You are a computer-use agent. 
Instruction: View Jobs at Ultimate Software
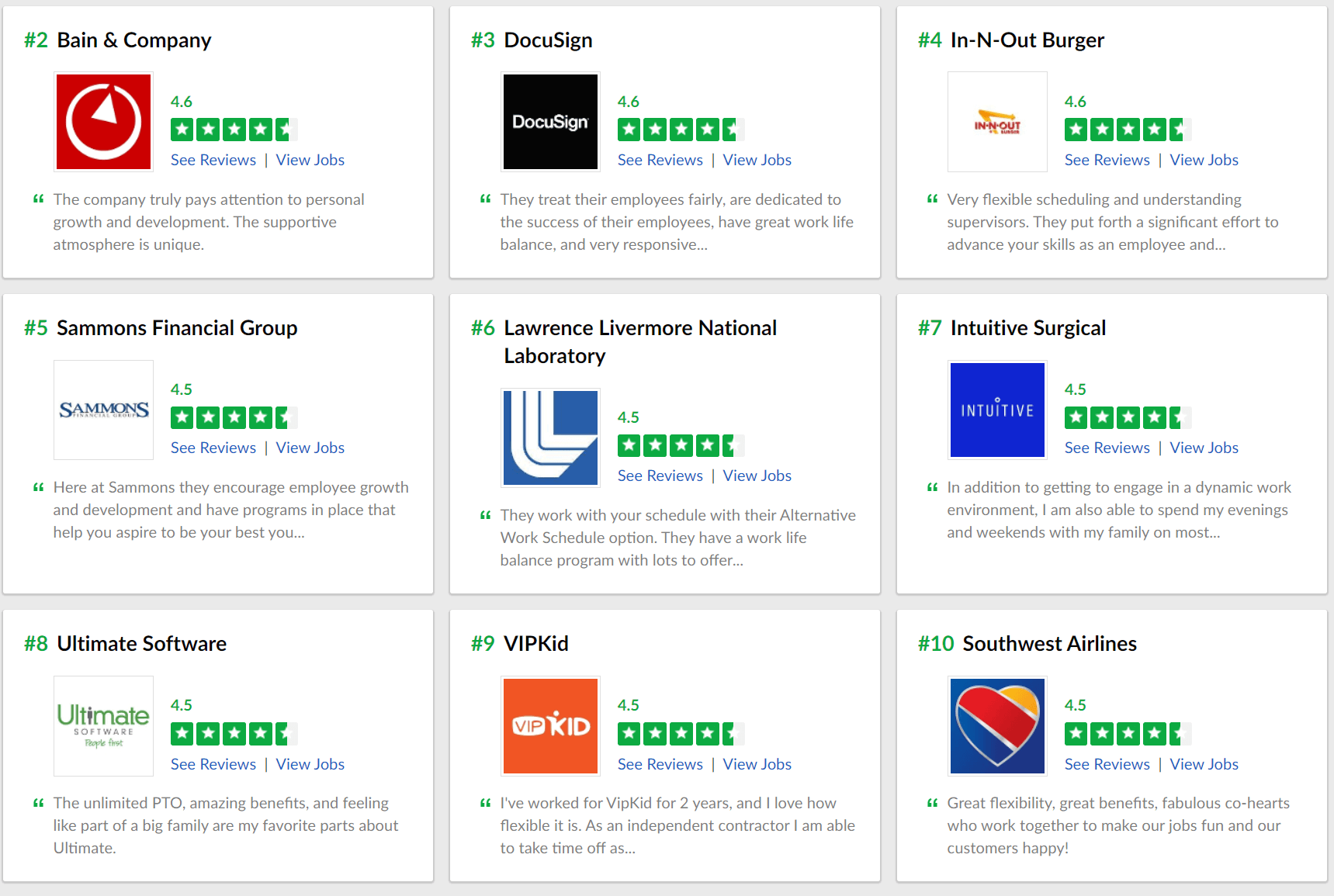tap(310, 764)
